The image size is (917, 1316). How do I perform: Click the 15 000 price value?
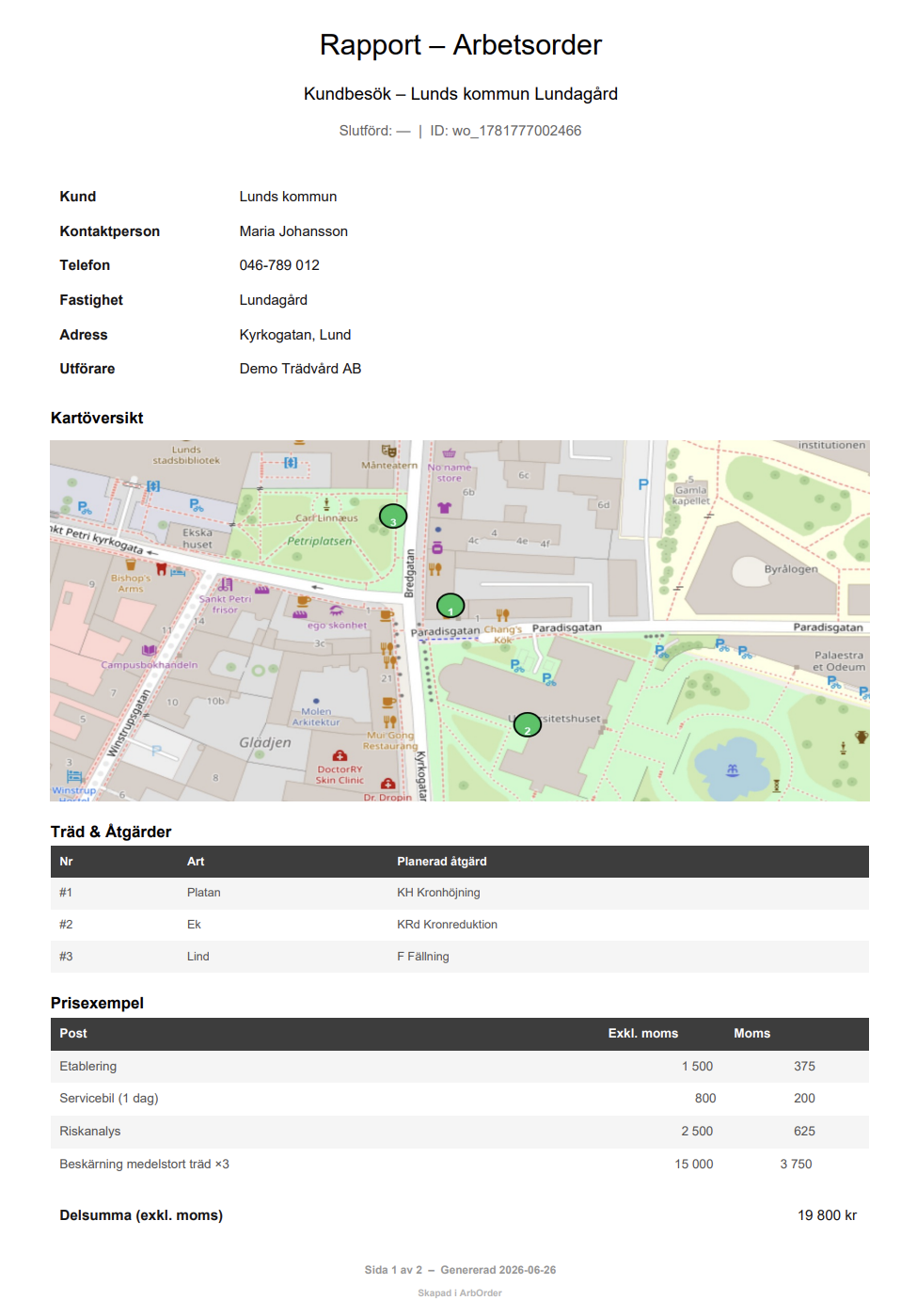point(694,1164)
